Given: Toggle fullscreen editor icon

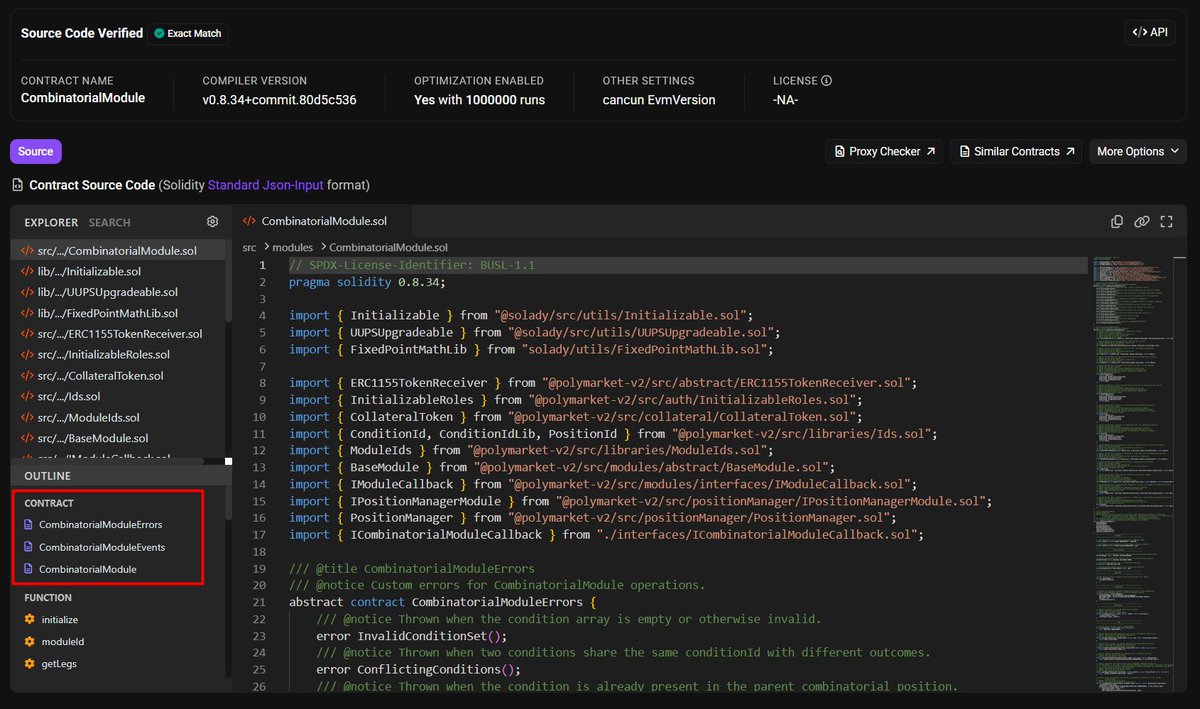Looking at the screenshot, I should (x=1166, y=222).
